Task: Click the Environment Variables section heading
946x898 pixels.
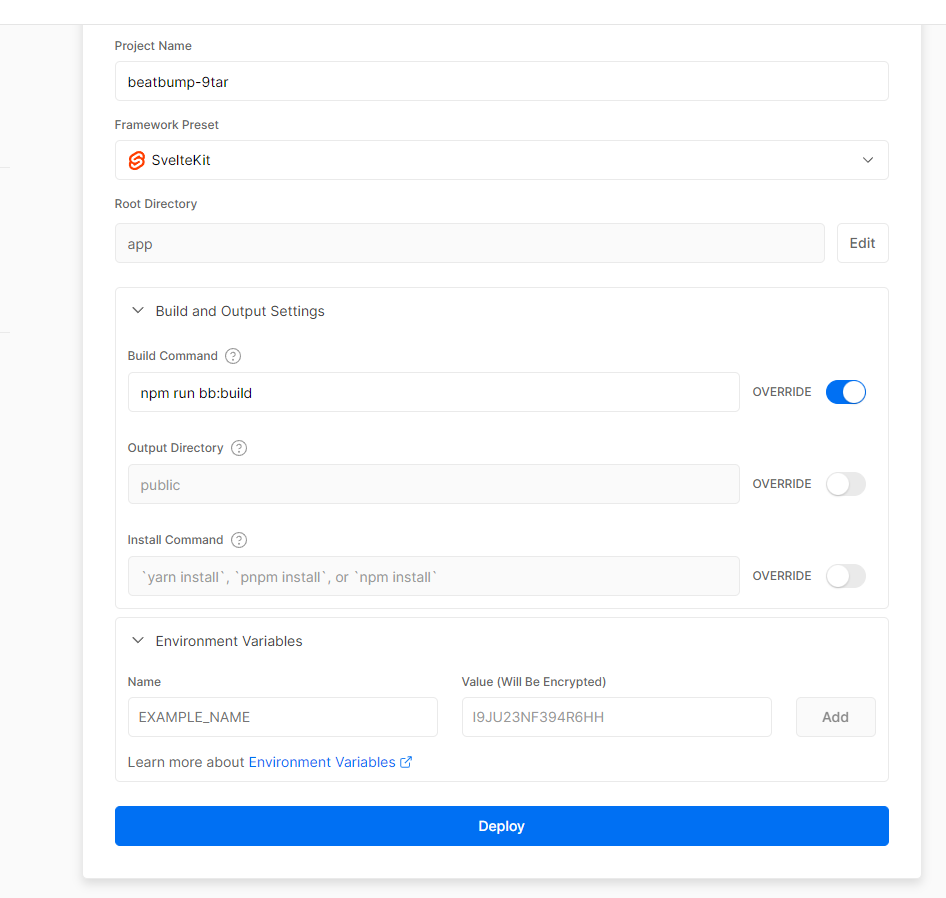Action: coord(229,641)
